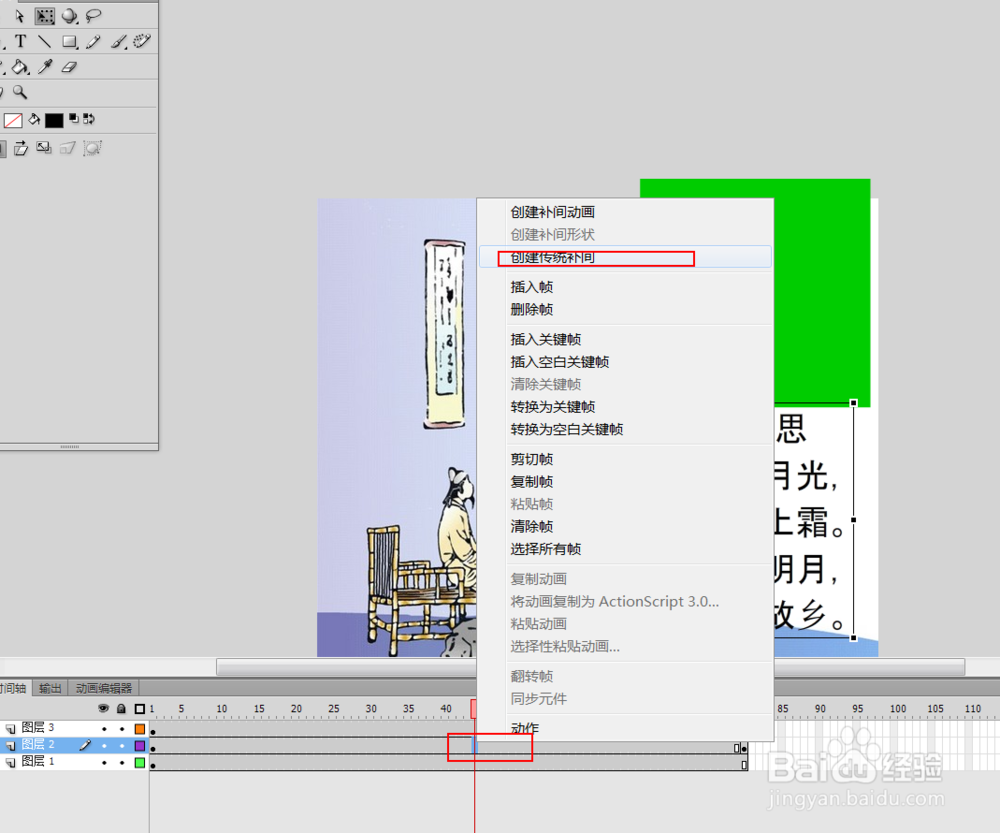
Task: Click the fill bucket icon beside black swatch
Action: pos(34,119)
